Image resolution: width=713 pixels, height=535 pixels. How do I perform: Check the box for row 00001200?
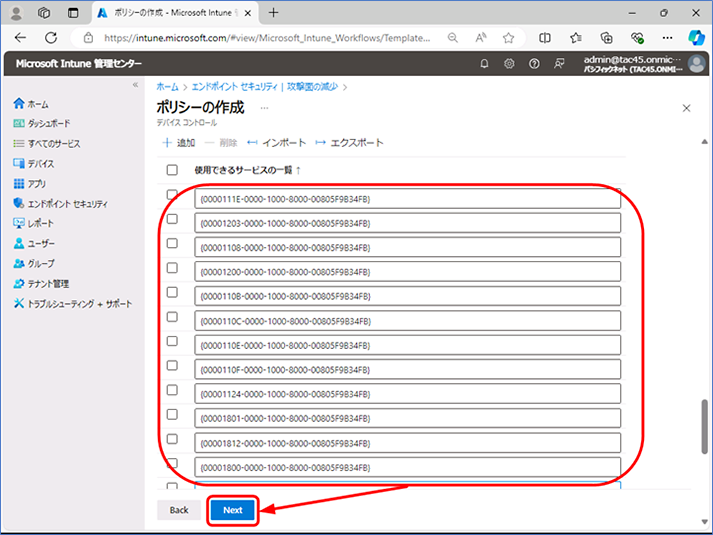coord(172,268)
